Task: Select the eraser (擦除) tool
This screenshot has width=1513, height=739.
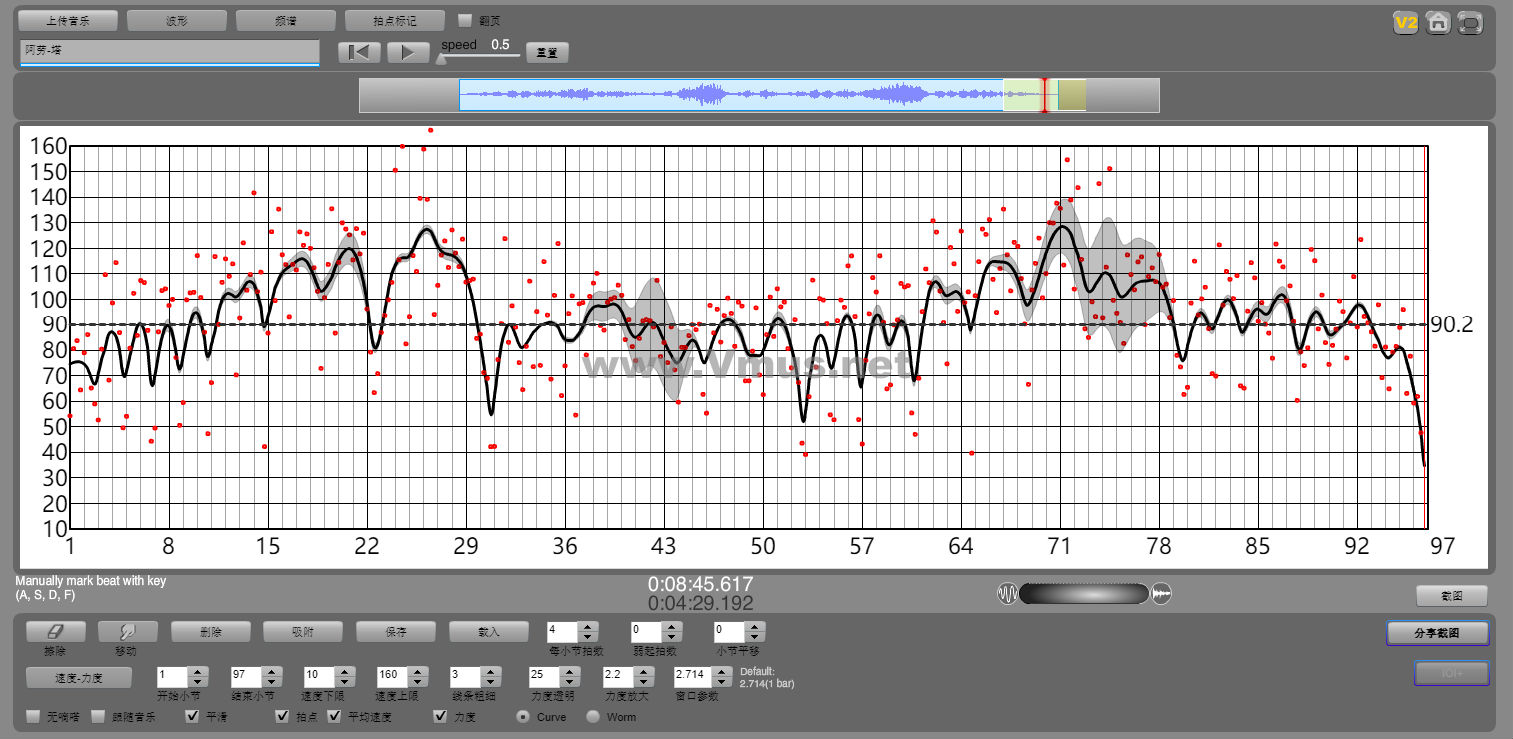Action: (55, 632)
